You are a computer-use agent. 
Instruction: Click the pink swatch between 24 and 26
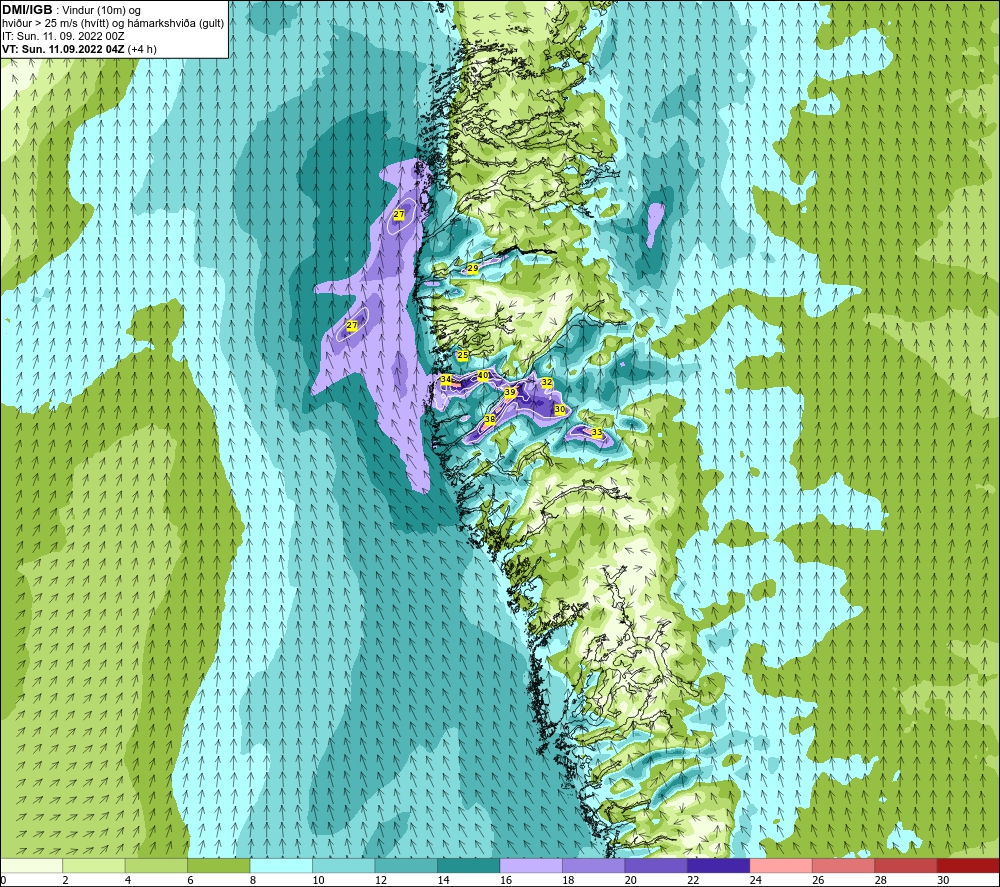click(781, 865)
